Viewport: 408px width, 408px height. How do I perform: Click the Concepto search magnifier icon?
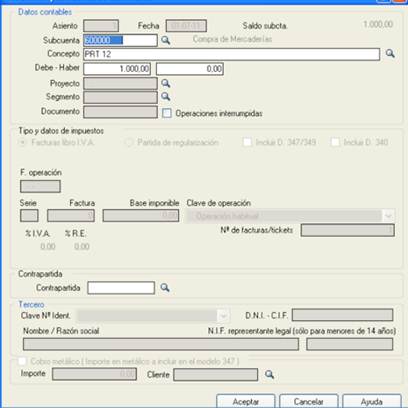click(x=390, y=54)
